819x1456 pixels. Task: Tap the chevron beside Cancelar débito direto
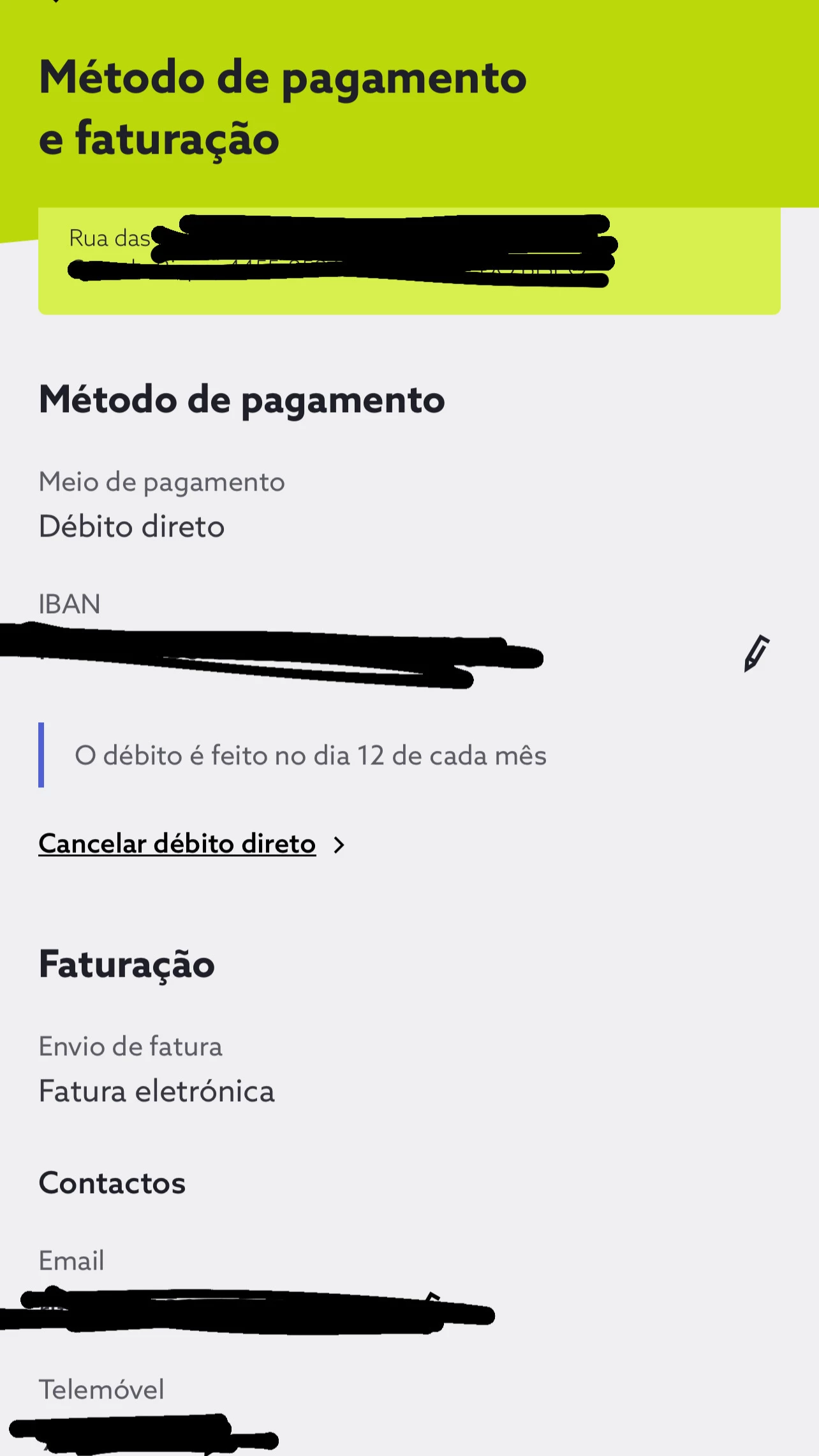[339, 845]
